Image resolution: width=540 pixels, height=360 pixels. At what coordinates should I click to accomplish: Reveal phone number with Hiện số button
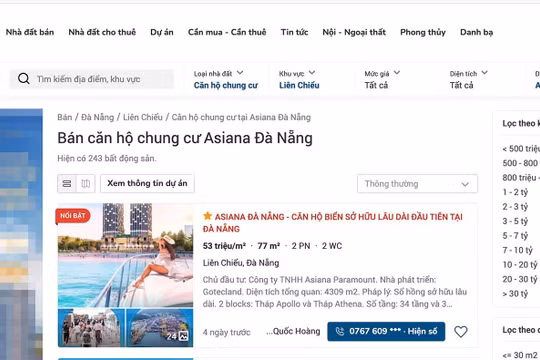[x=386, y=331]
